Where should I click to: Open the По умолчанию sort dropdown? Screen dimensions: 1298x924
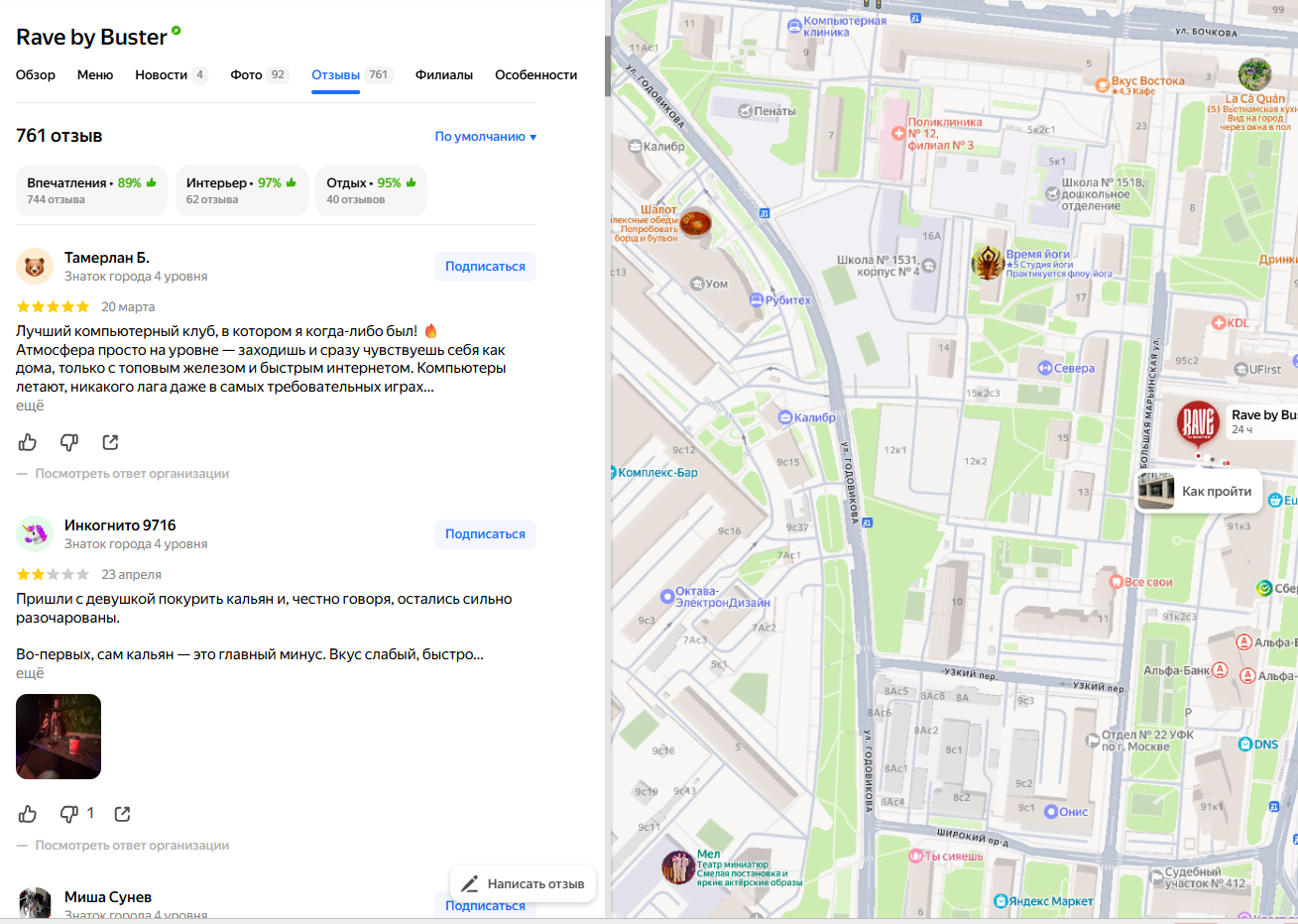point(486,137)
